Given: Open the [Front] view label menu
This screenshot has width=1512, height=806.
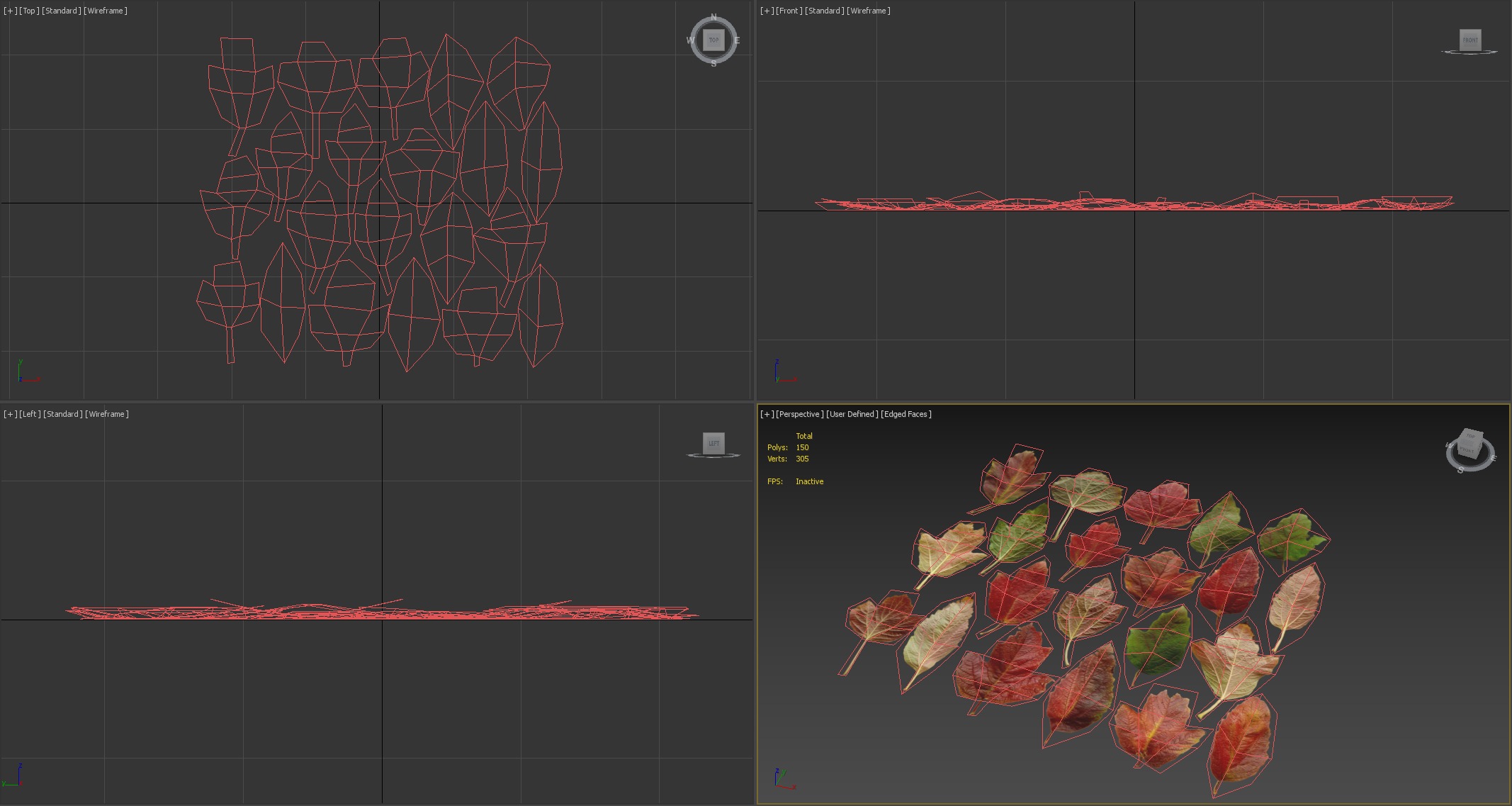Looking at the screenshot, I should [789, 11].
